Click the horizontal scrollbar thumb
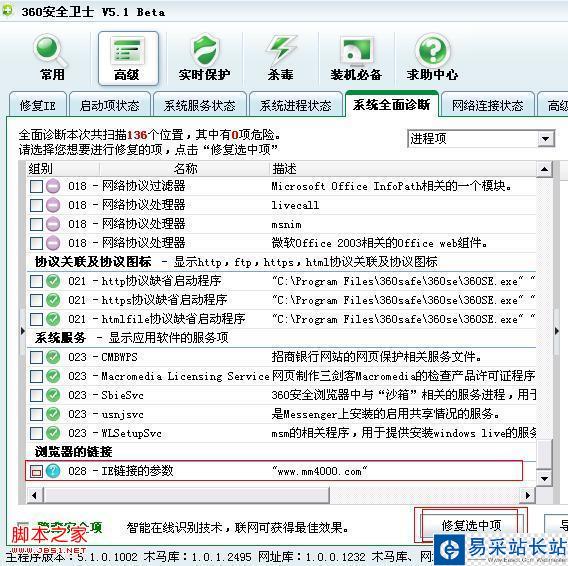Image resolution: width=568 pixels, height=566 pixels. 187,495
